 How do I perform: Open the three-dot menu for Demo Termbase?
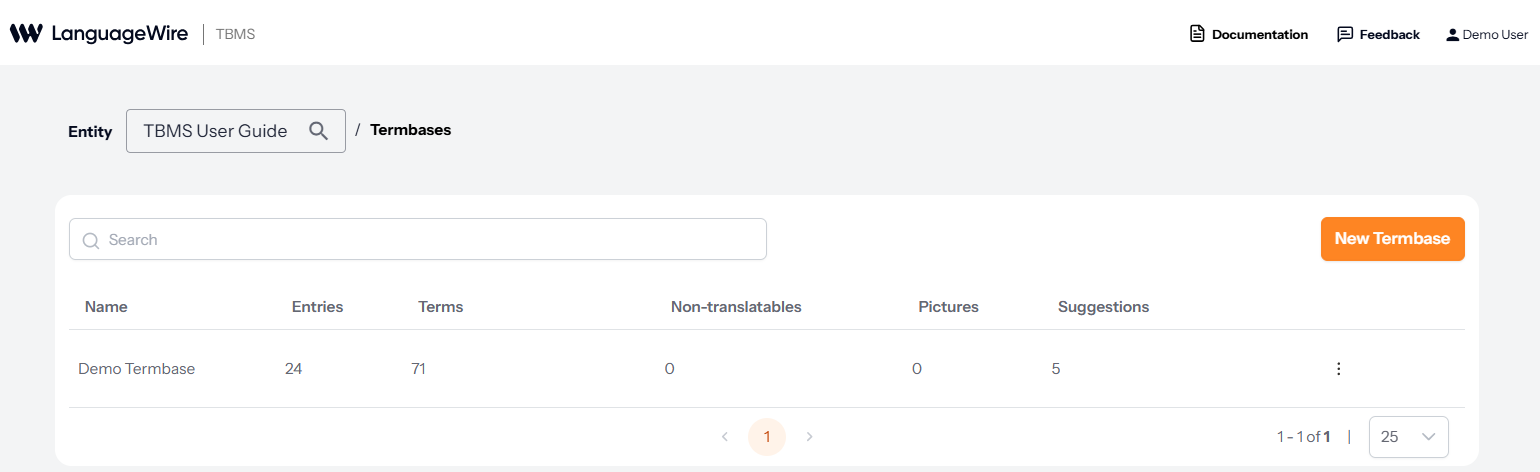coord(1338,369)
